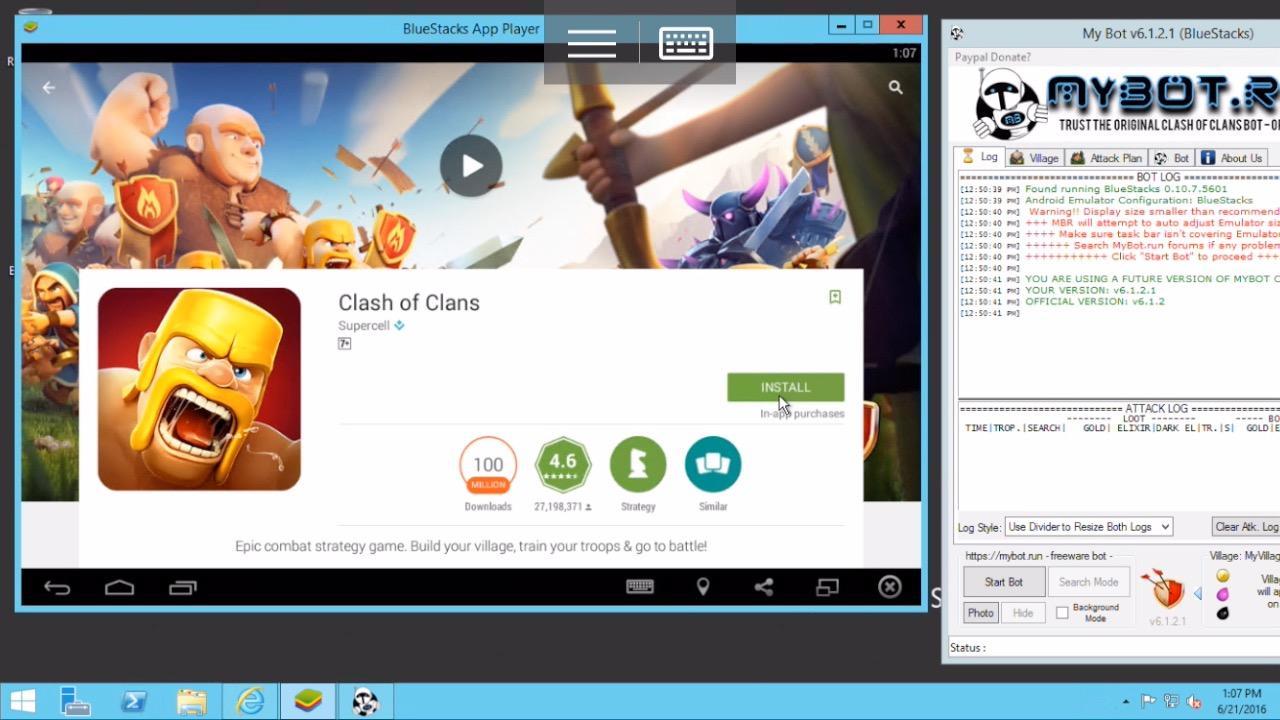The width and height of the screenshot is (1280, 720).
Task: Tap Android back button in BlueStacks bar
Action: click(x=57, y=587)
